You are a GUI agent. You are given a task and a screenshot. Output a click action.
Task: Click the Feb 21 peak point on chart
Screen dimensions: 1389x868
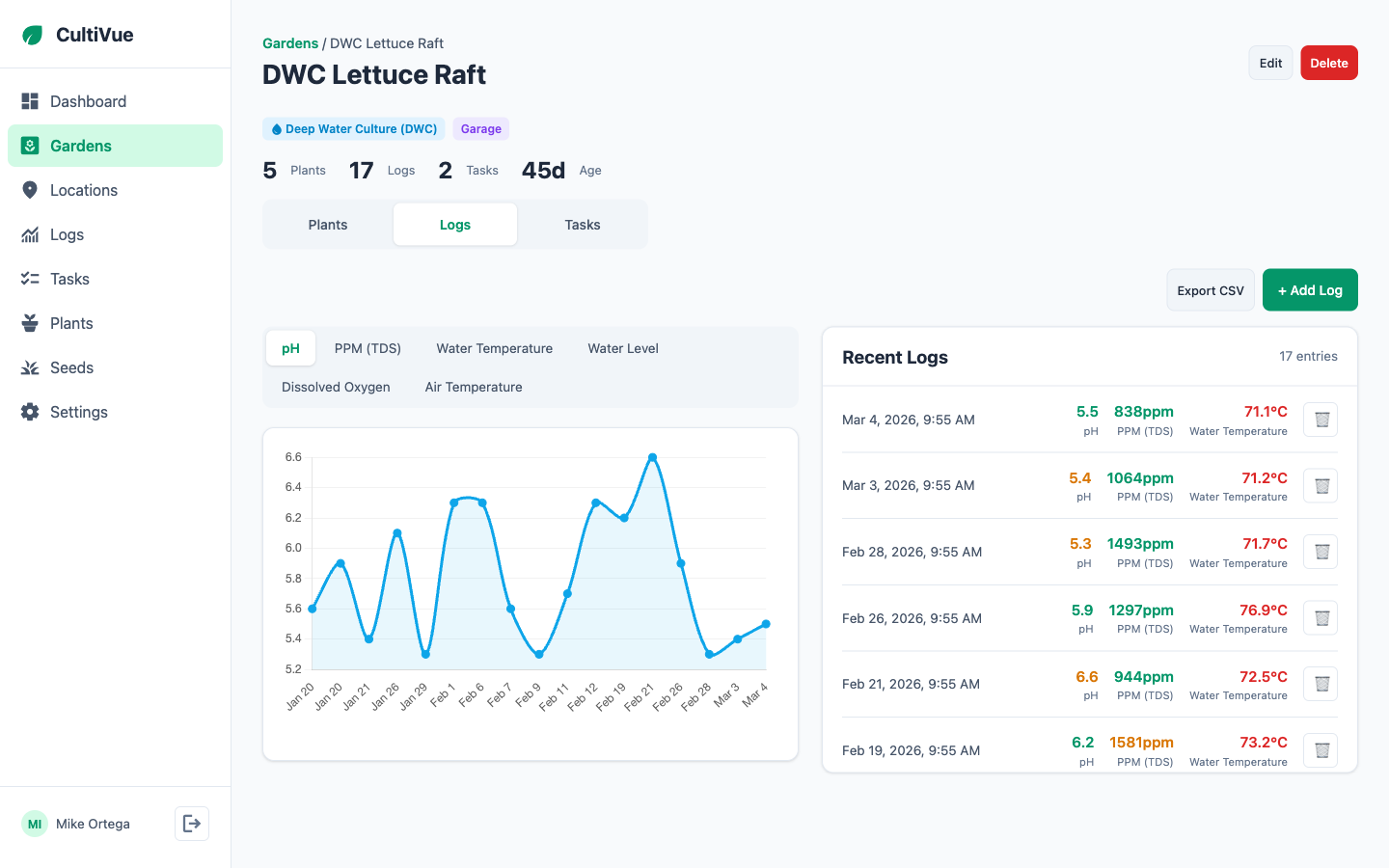653,457
